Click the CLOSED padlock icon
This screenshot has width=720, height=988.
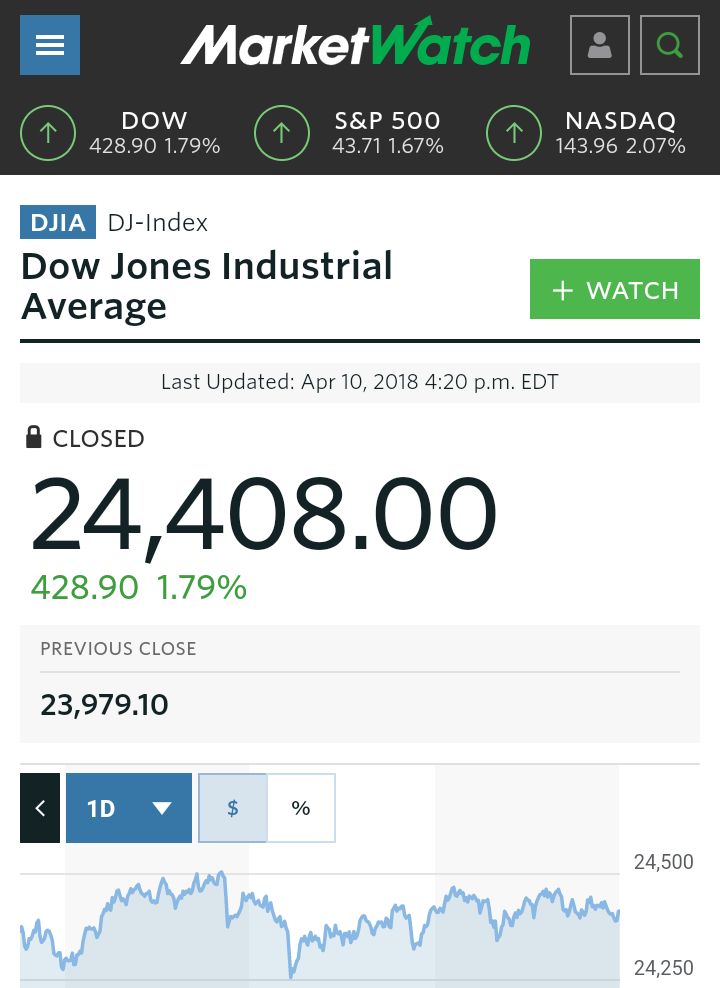click(x=33, y=437)
